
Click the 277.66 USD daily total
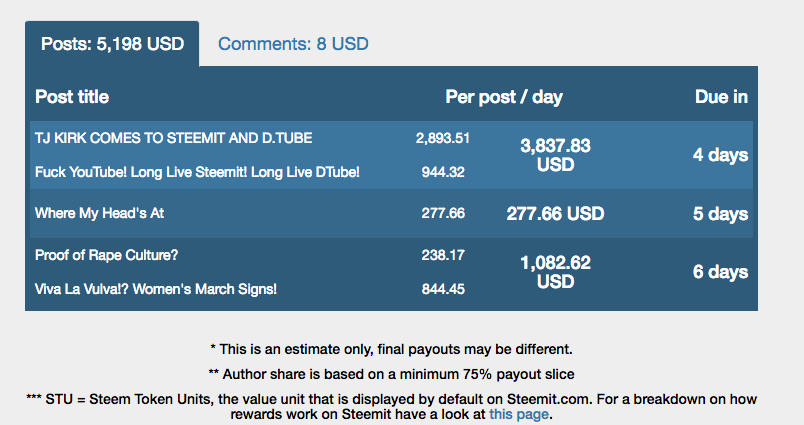(555, 214)
